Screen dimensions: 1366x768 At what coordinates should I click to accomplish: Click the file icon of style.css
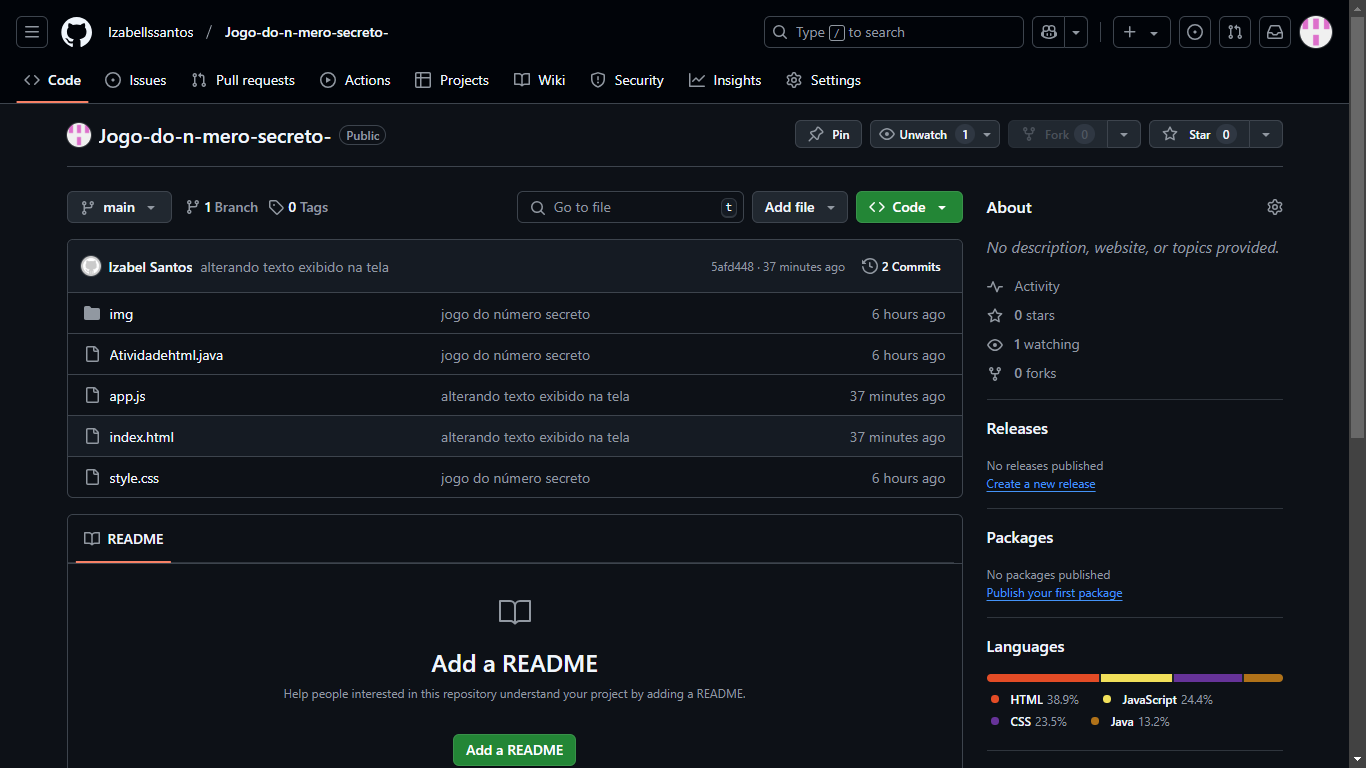[92, 478]
